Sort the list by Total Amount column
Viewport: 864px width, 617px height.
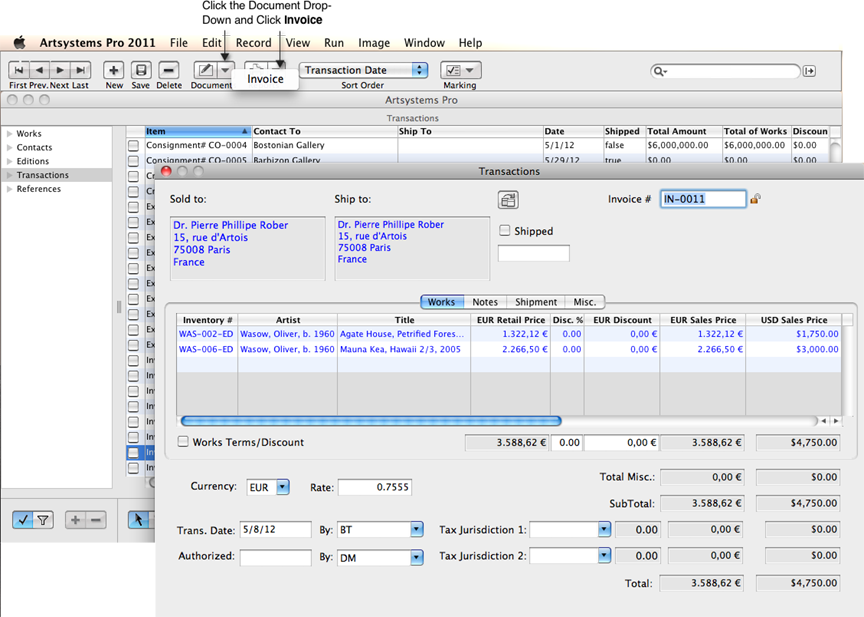(683, 131)
